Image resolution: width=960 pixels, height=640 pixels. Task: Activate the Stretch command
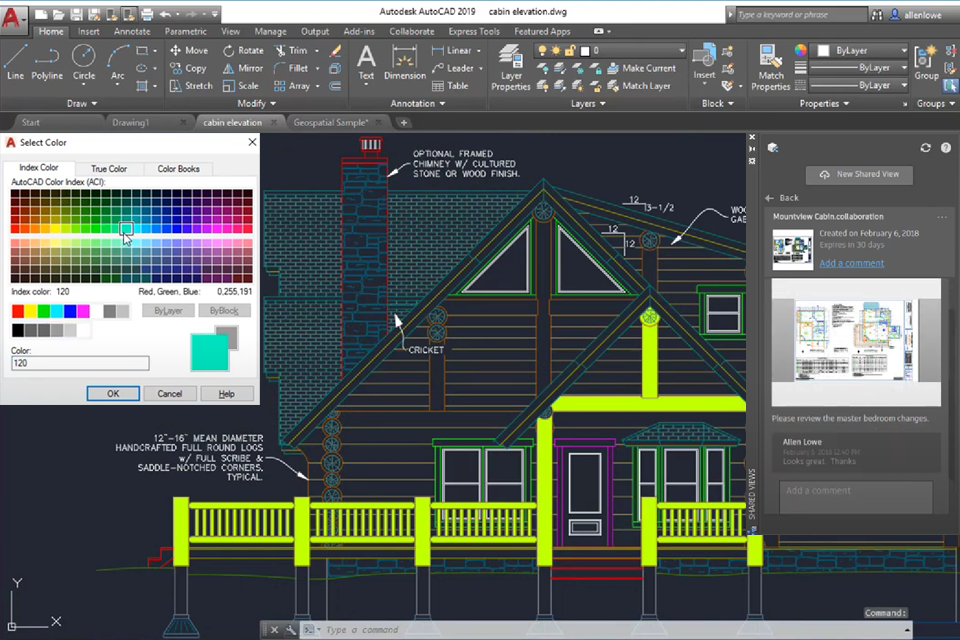coord(191,86)
